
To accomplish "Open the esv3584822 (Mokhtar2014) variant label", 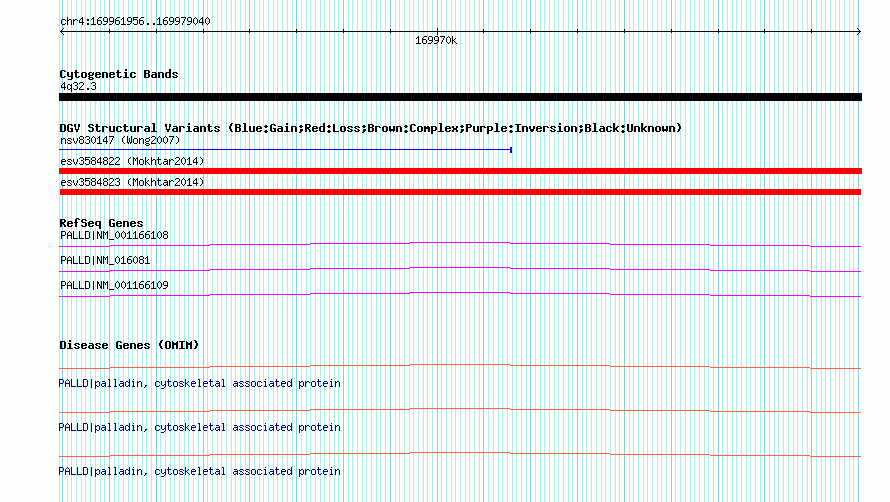I will click(132, 161).
